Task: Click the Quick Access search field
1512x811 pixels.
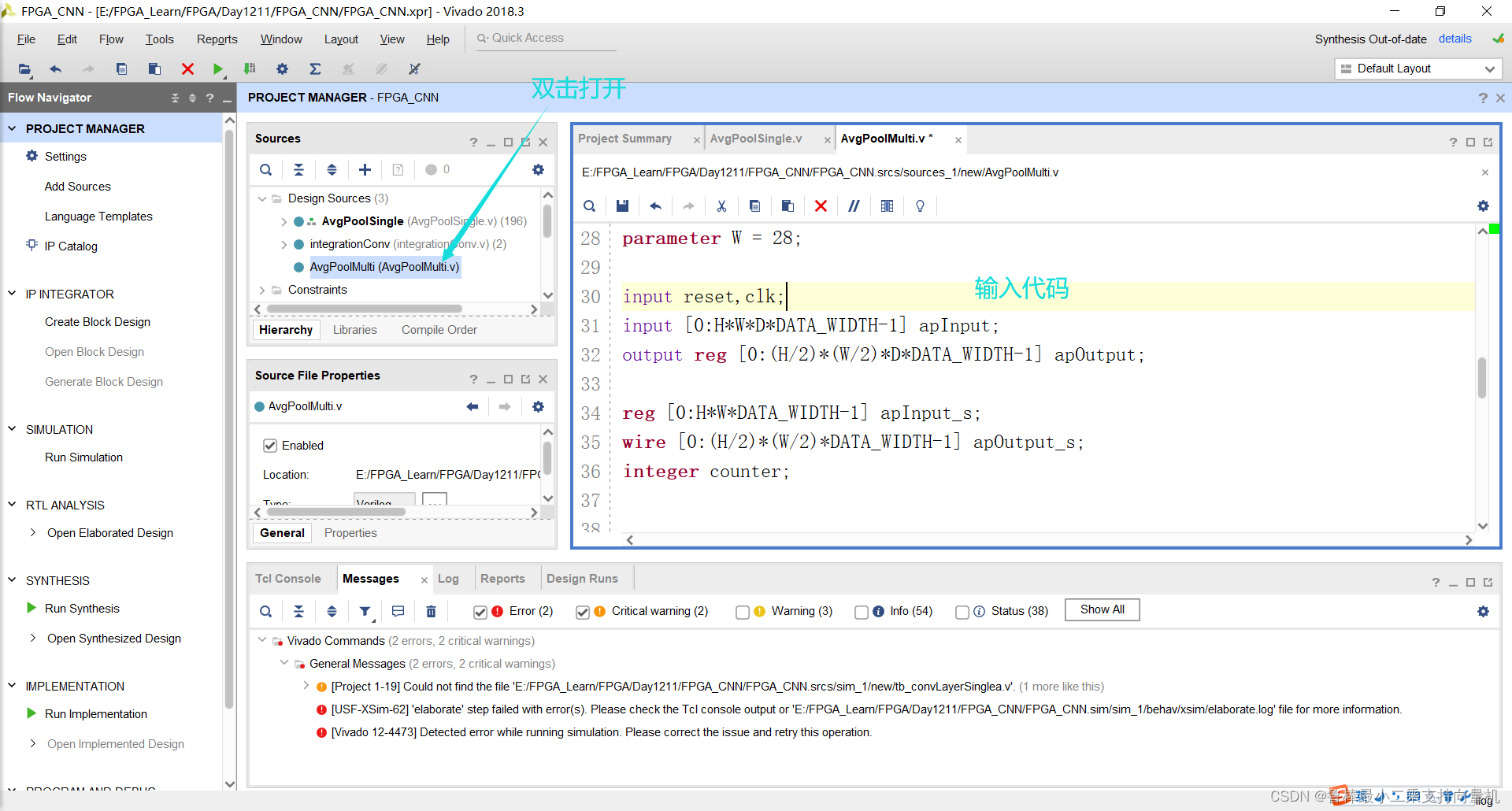Action: (x=547, y=39)
